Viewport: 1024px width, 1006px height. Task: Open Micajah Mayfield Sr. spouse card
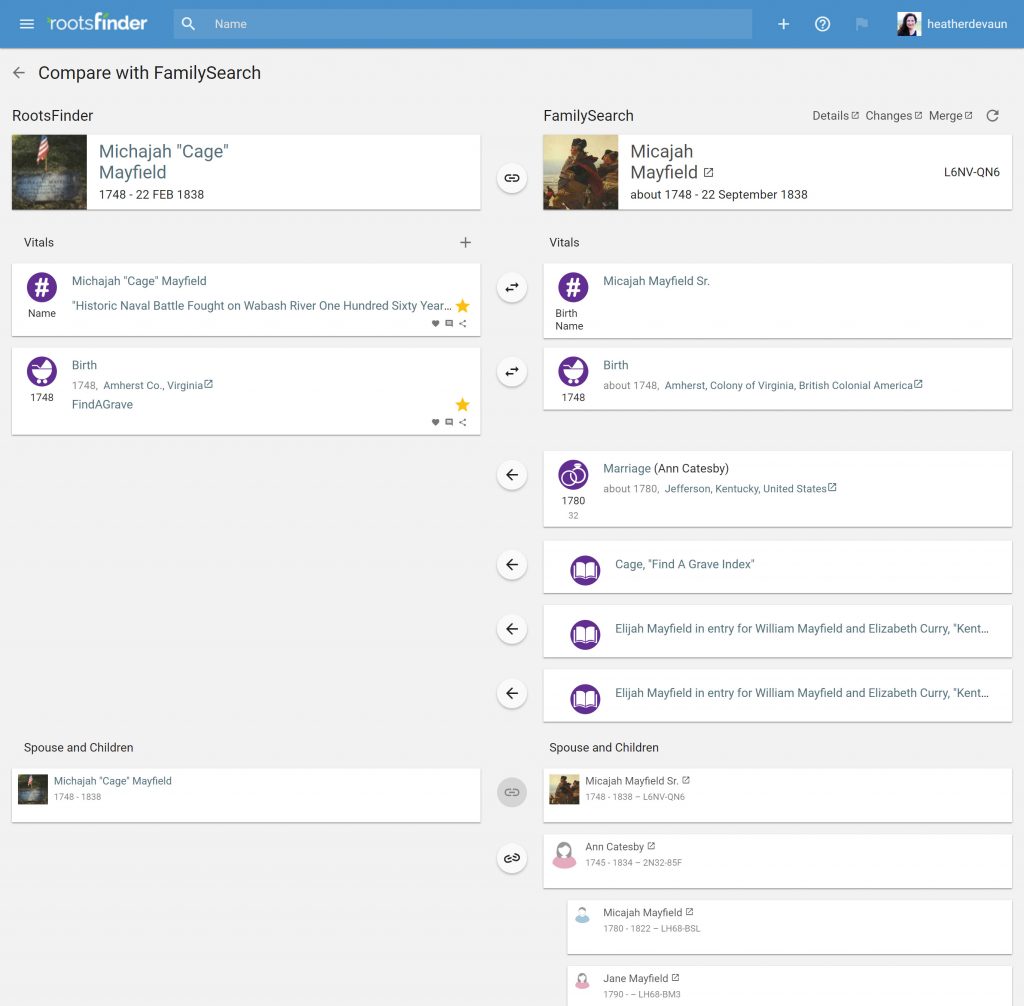pyautogui.click(x=778, y=795)
